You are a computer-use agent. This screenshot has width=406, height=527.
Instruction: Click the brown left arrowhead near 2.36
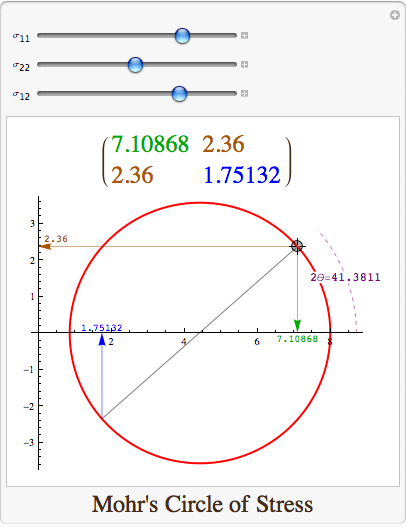point(45,246)
